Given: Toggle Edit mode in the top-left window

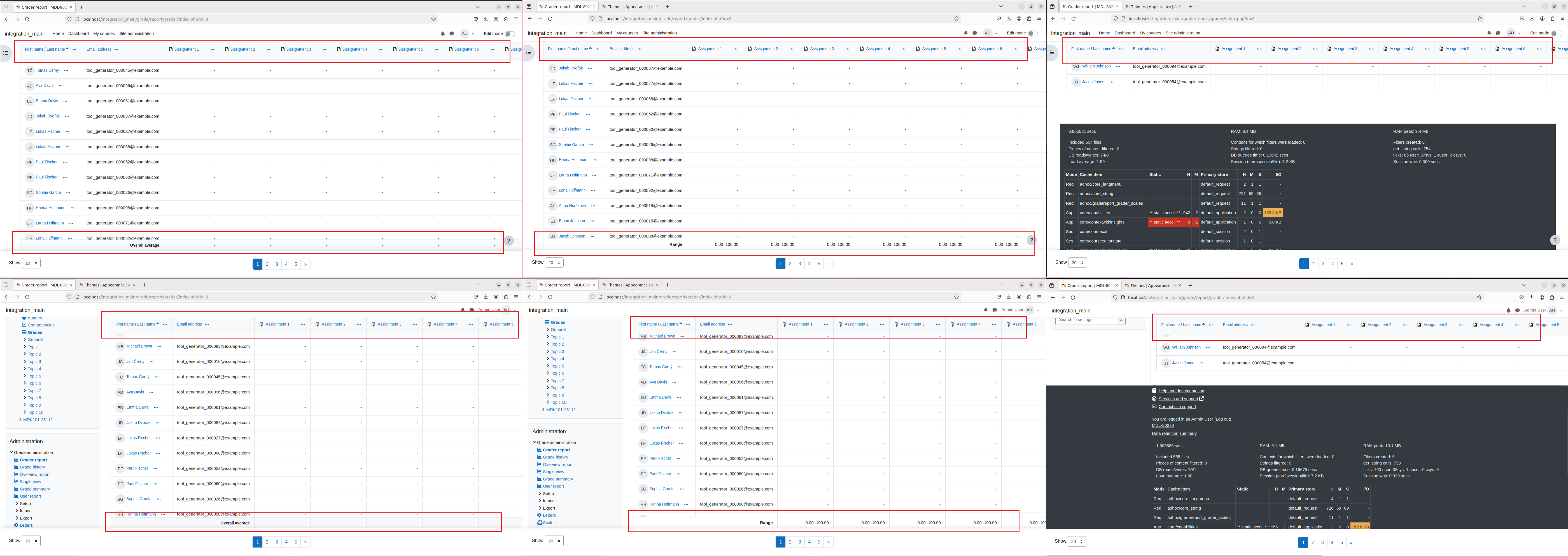Looking at the screenshot, I should [510, 34].
